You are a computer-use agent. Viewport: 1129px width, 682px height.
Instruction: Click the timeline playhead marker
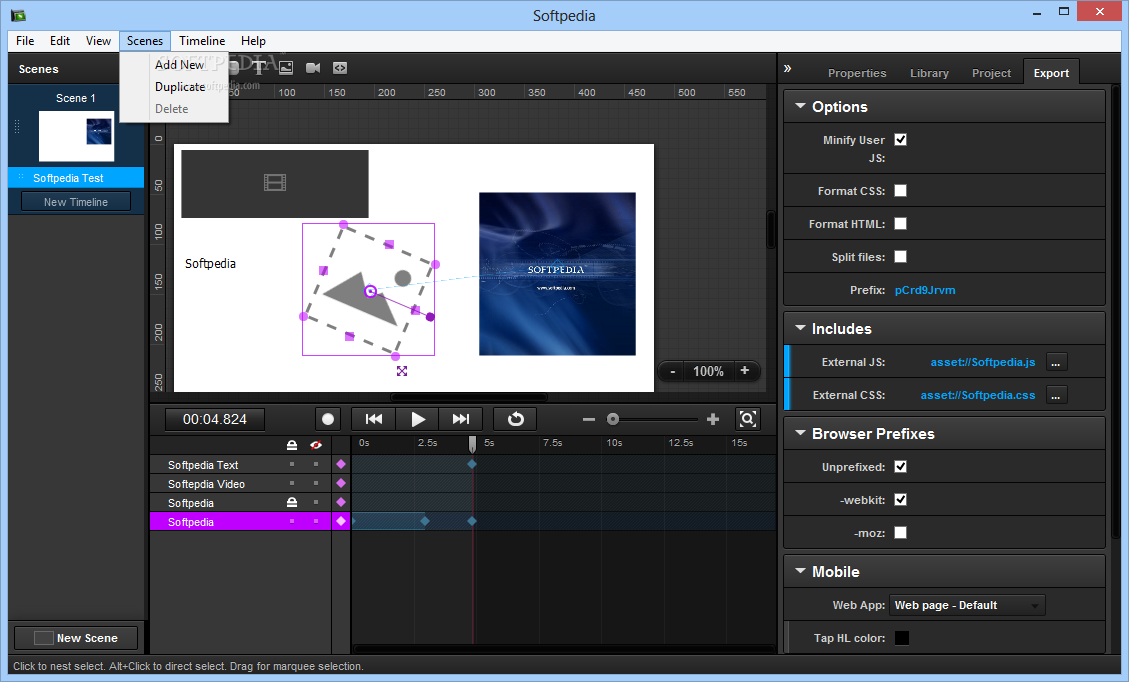(472, 444)
